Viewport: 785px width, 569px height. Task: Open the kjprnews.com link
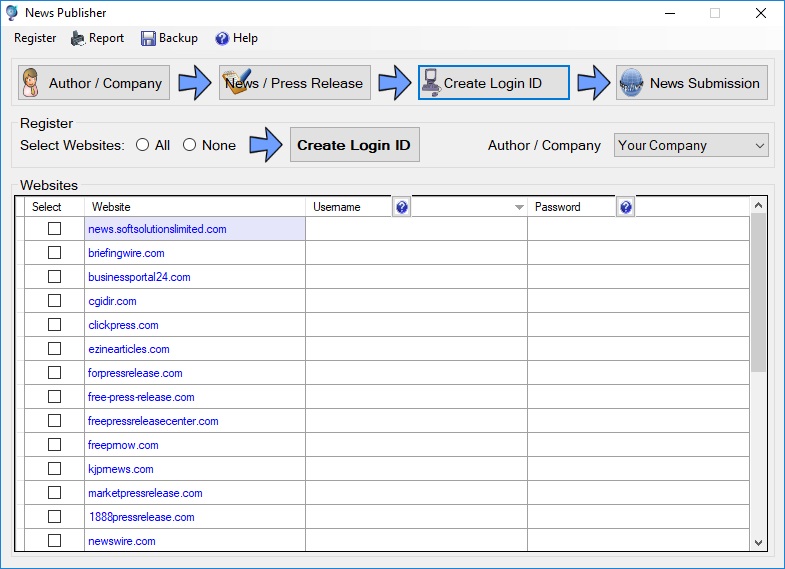coord(121,469)
